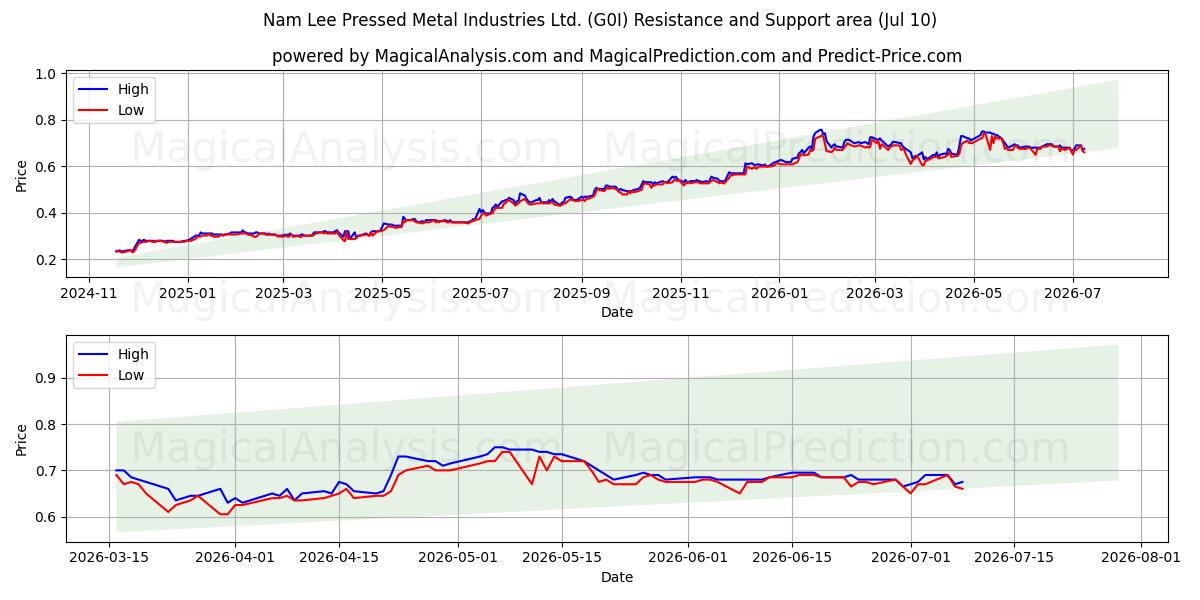The image size is (1200, 600).
Task: Click the 2025-01 tick label
Action: point(188,293)
